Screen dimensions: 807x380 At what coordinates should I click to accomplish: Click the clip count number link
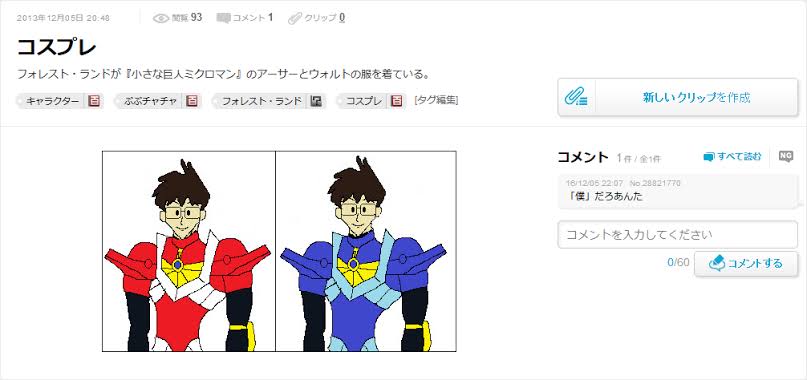(x=342, y=18)
